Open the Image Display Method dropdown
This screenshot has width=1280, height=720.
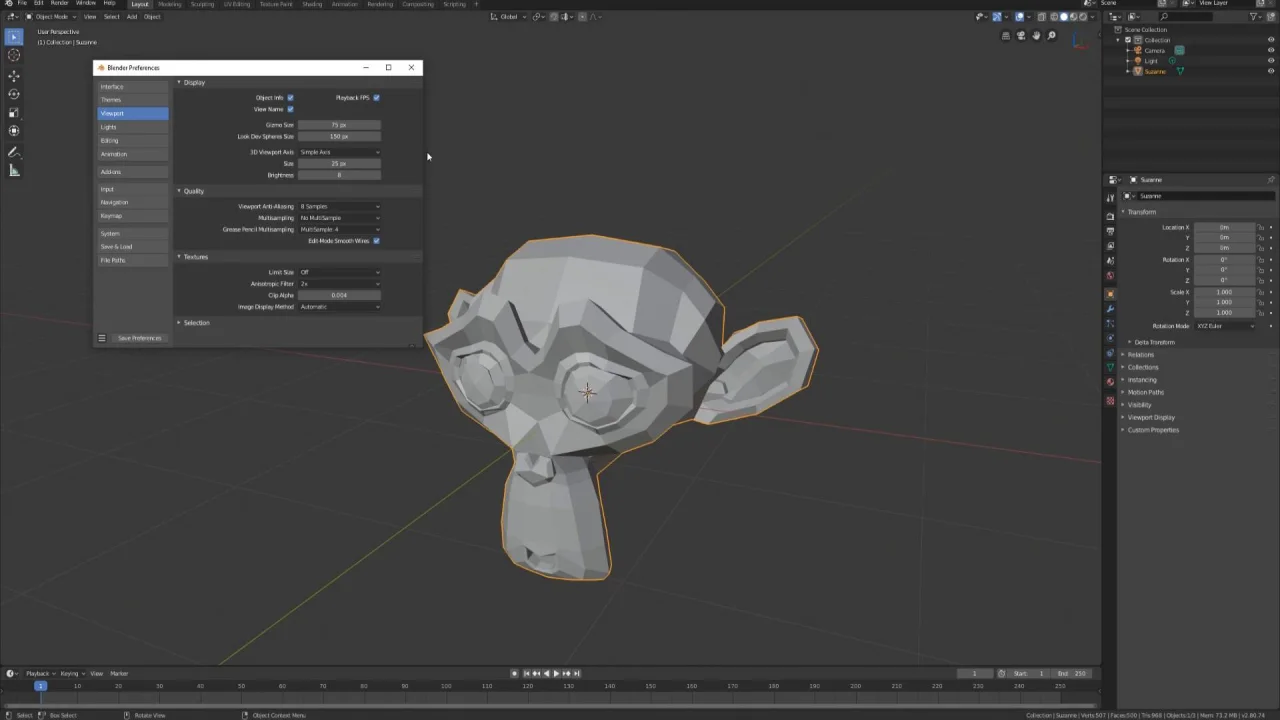(339, 307)
